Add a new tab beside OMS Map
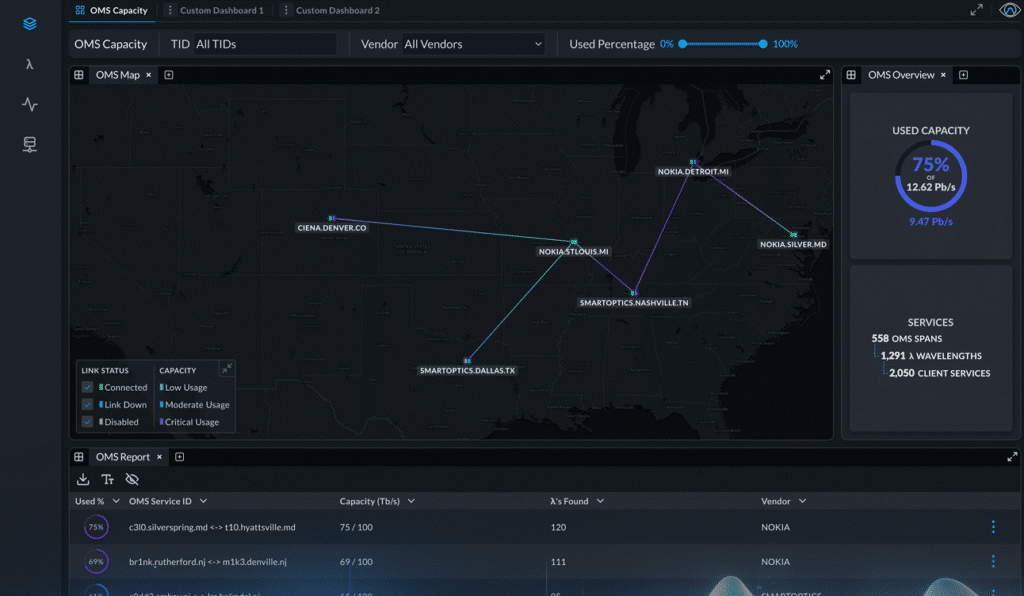The width and height of the screenshot is (1024, 596). [x=168, y=75]
